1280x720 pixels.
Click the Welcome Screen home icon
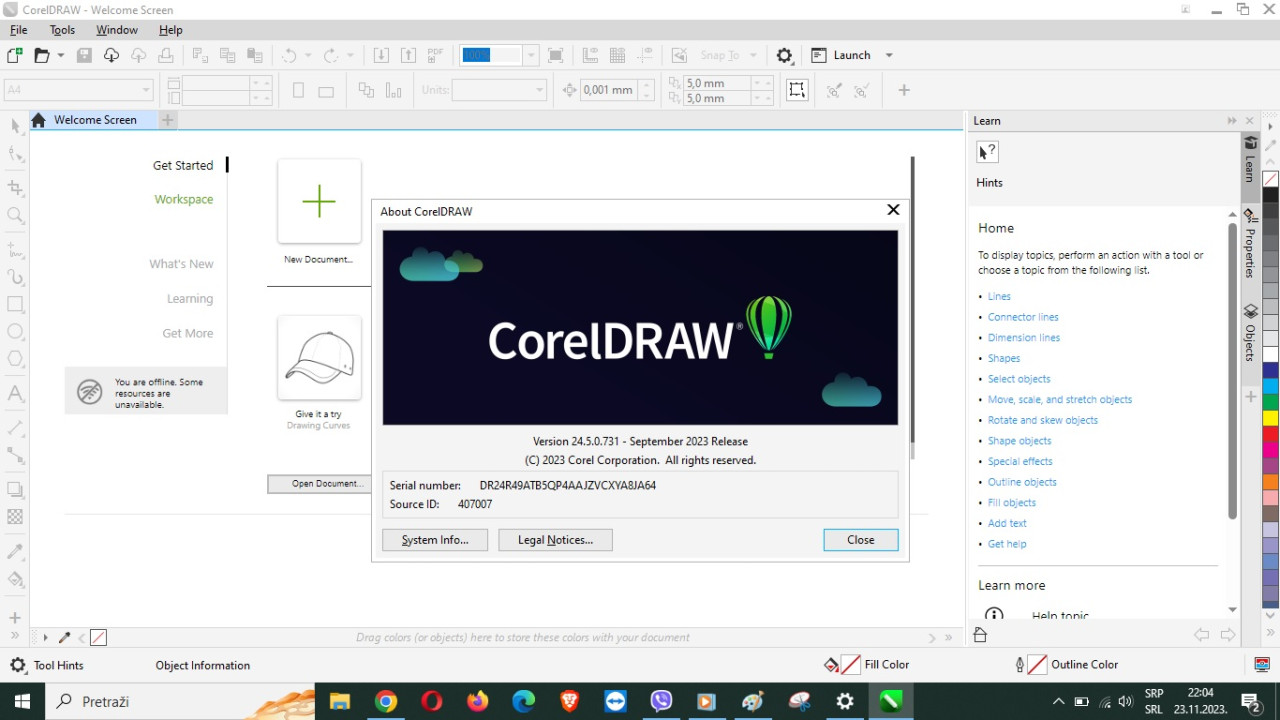point(38,120)
